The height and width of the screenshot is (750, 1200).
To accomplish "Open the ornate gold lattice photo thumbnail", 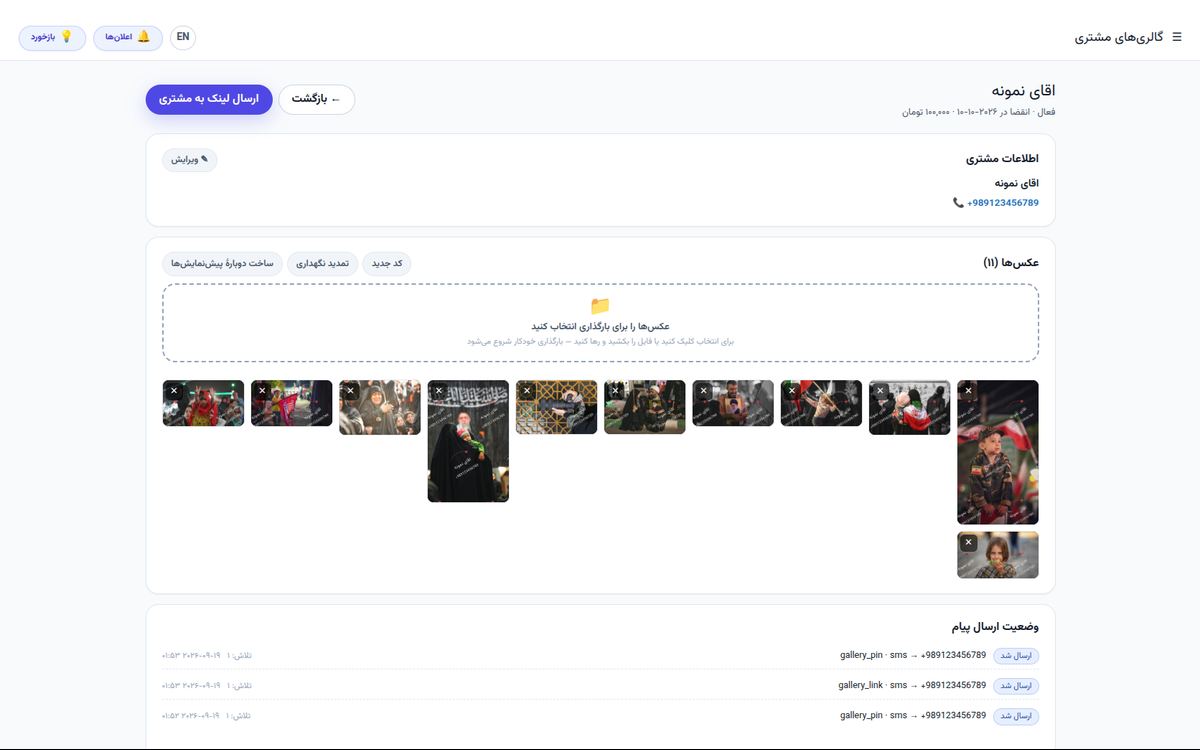I will pyautogui.click(x=556, y=407).
